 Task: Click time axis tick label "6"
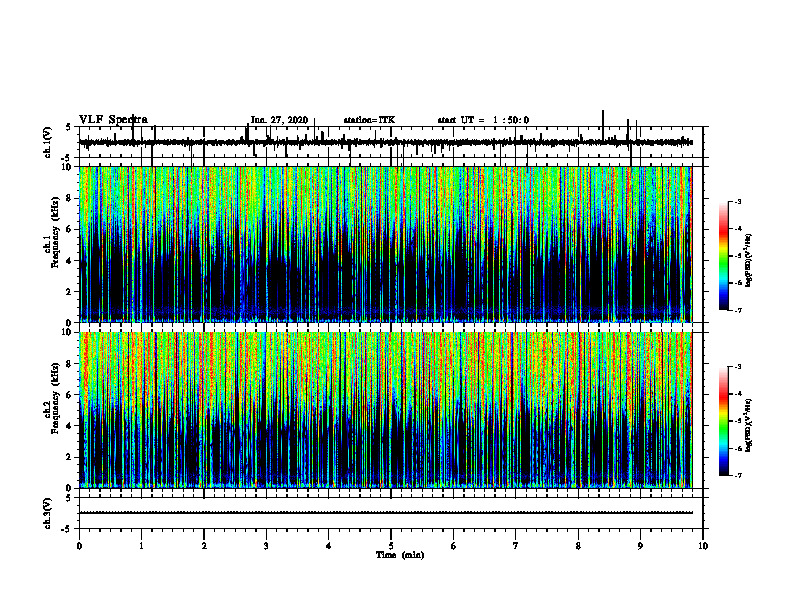pos(454,546)
